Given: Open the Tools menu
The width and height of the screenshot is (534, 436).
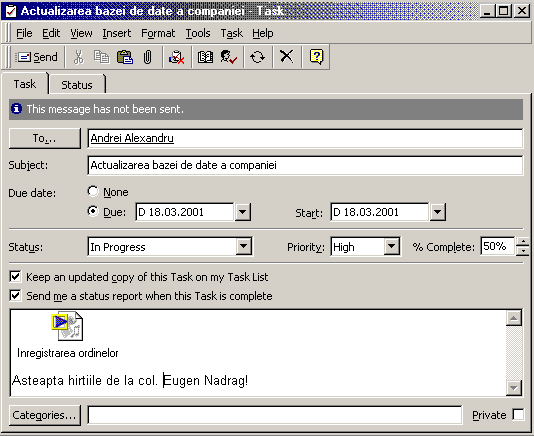Looking at the screenshot, I should click(198, 33).
